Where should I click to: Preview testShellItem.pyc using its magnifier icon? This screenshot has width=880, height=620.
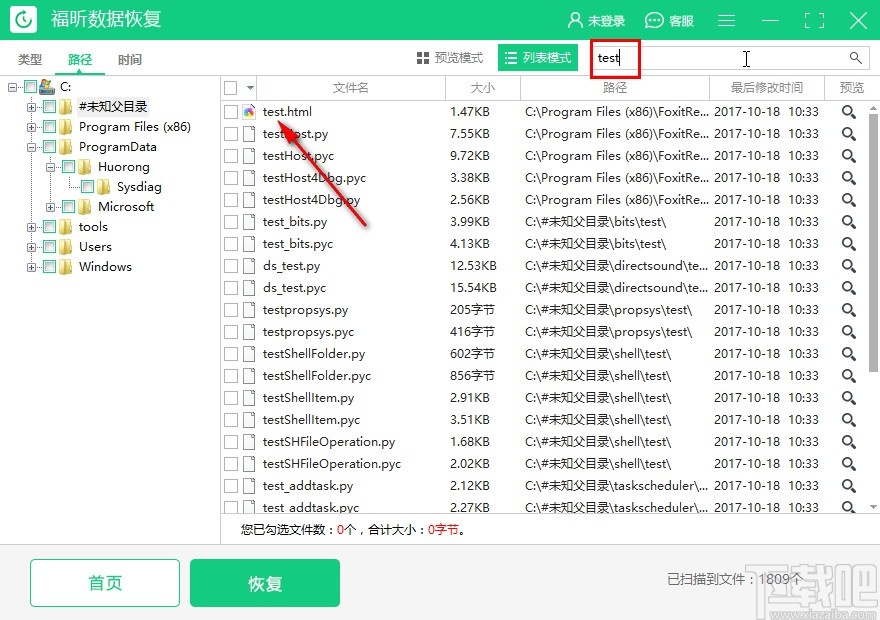(849, 420)
